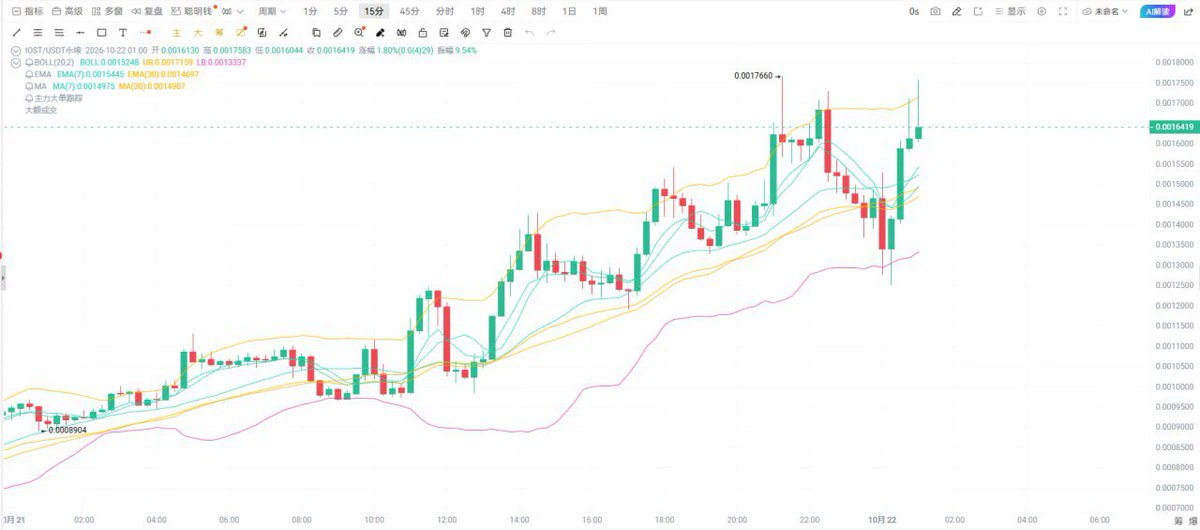The height and width of the screenshot is (530, 1200).
Task: Select the horizontal lines list tool
Action: (x=59, y=33)
